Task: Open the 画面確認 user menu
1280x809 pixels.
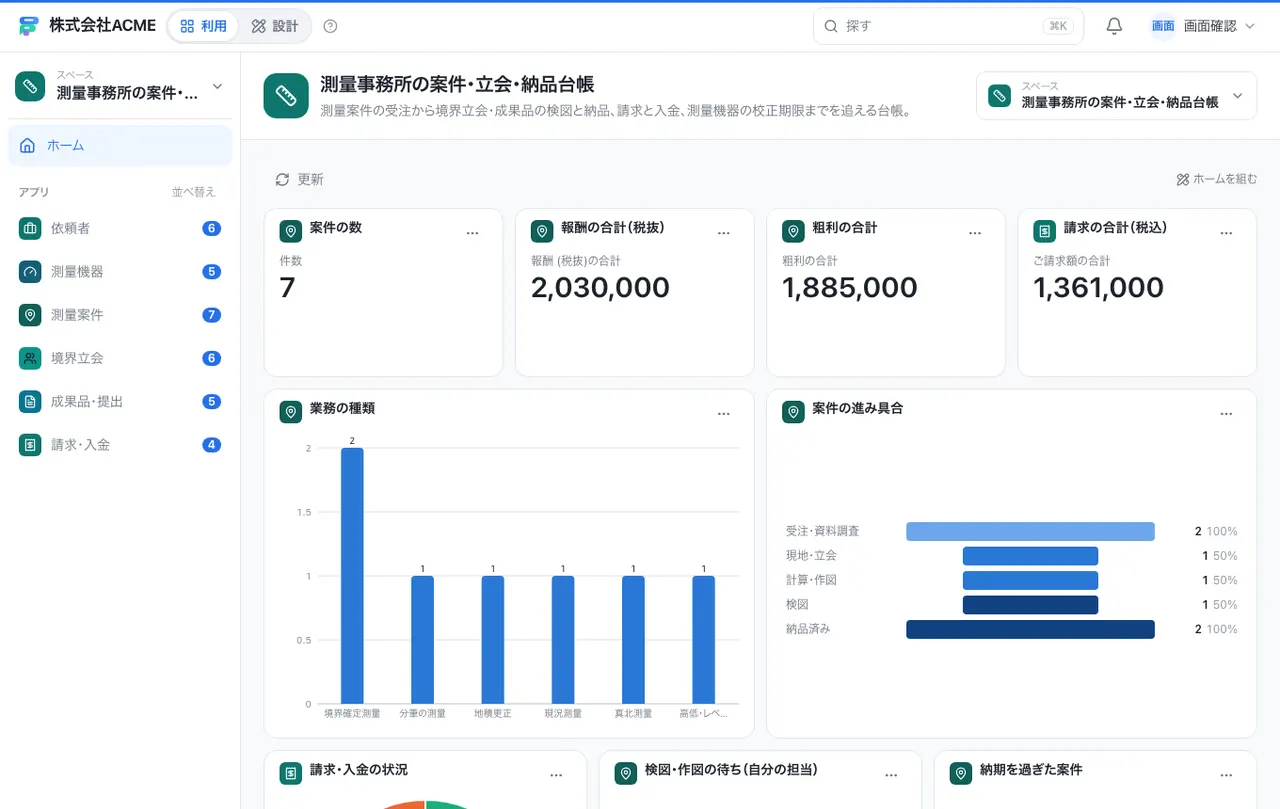Action: [1203, 26]
